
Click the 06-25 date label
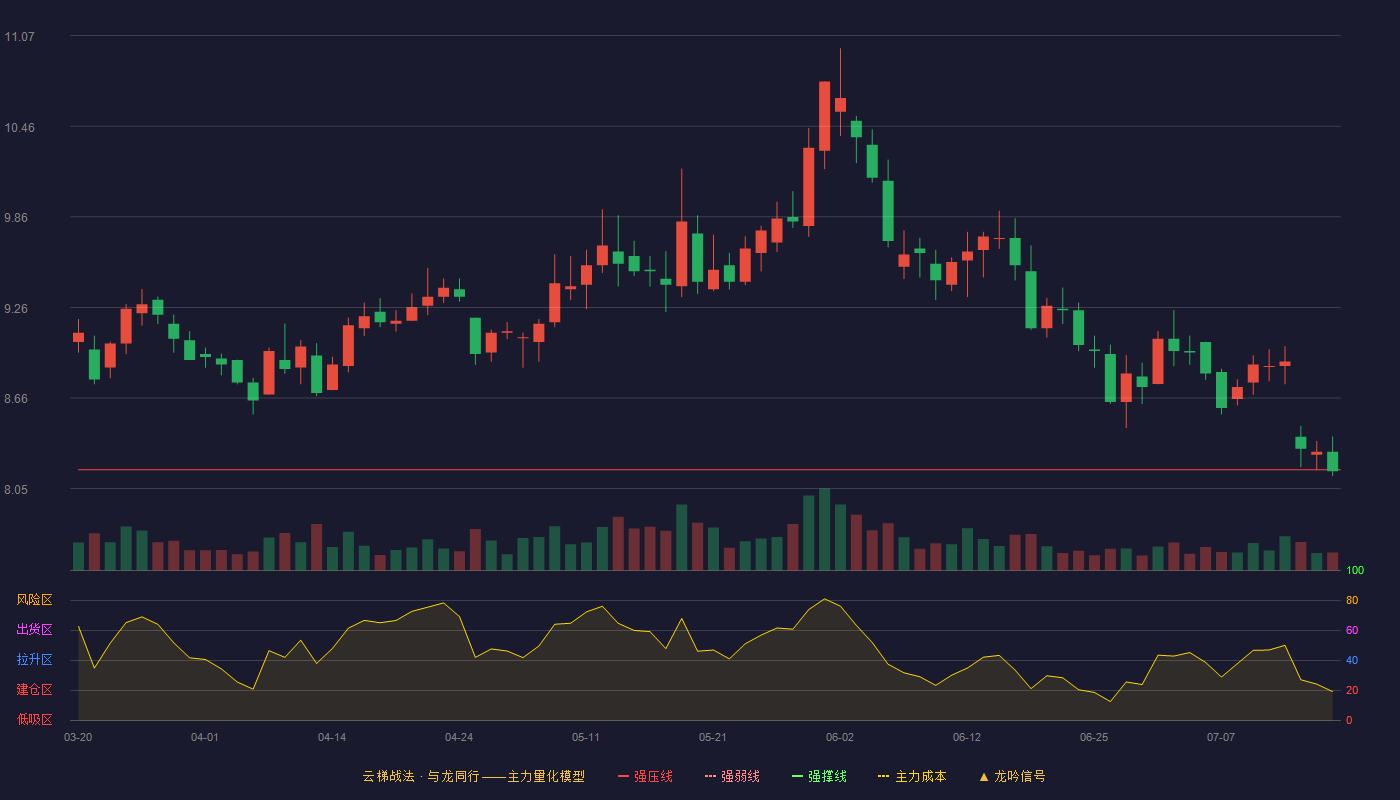(1094, 737)
